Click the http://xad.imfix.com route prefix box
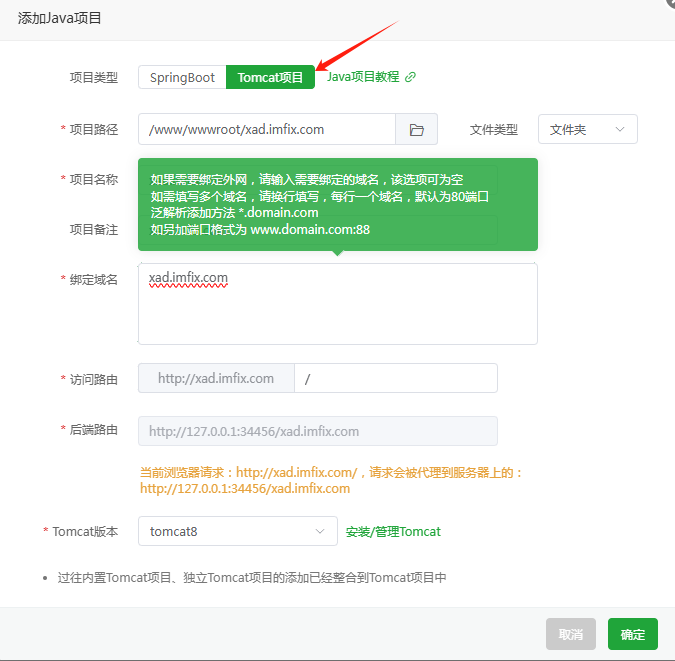This screenshot has width=675, height=661. 216,378
